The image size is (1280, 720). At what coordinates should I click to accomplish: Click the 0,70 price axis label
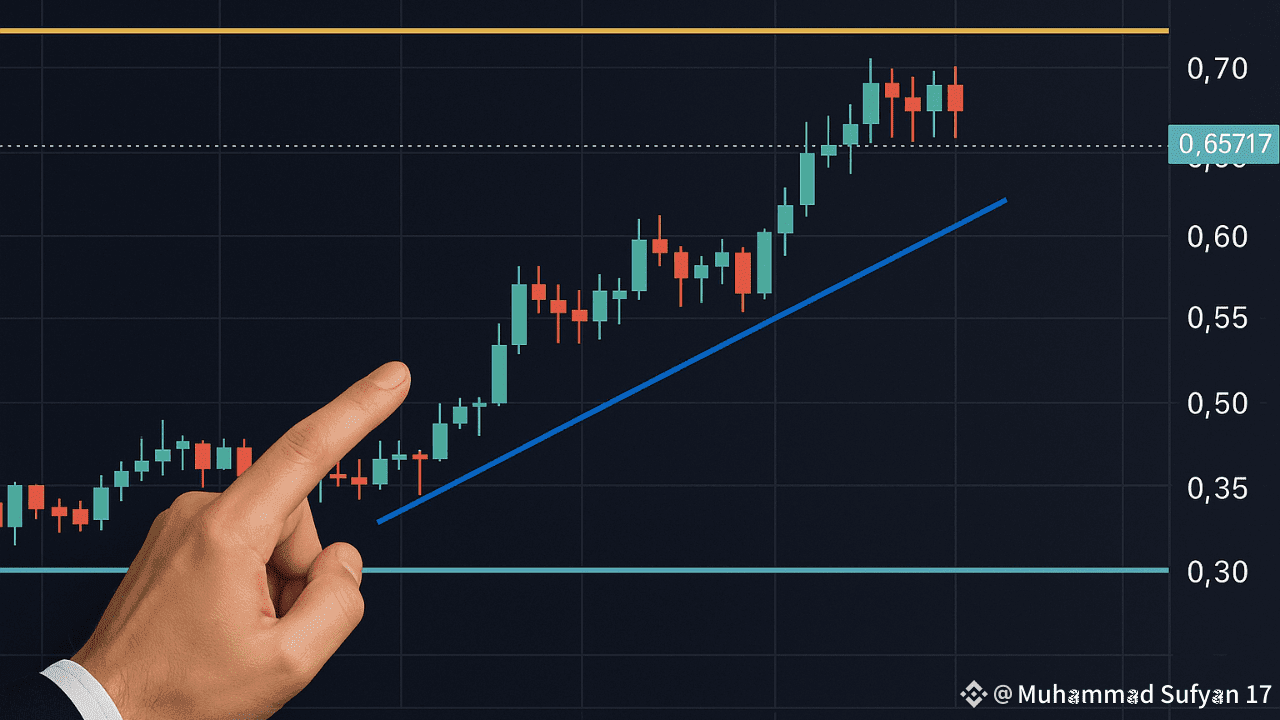[1217, 69]
